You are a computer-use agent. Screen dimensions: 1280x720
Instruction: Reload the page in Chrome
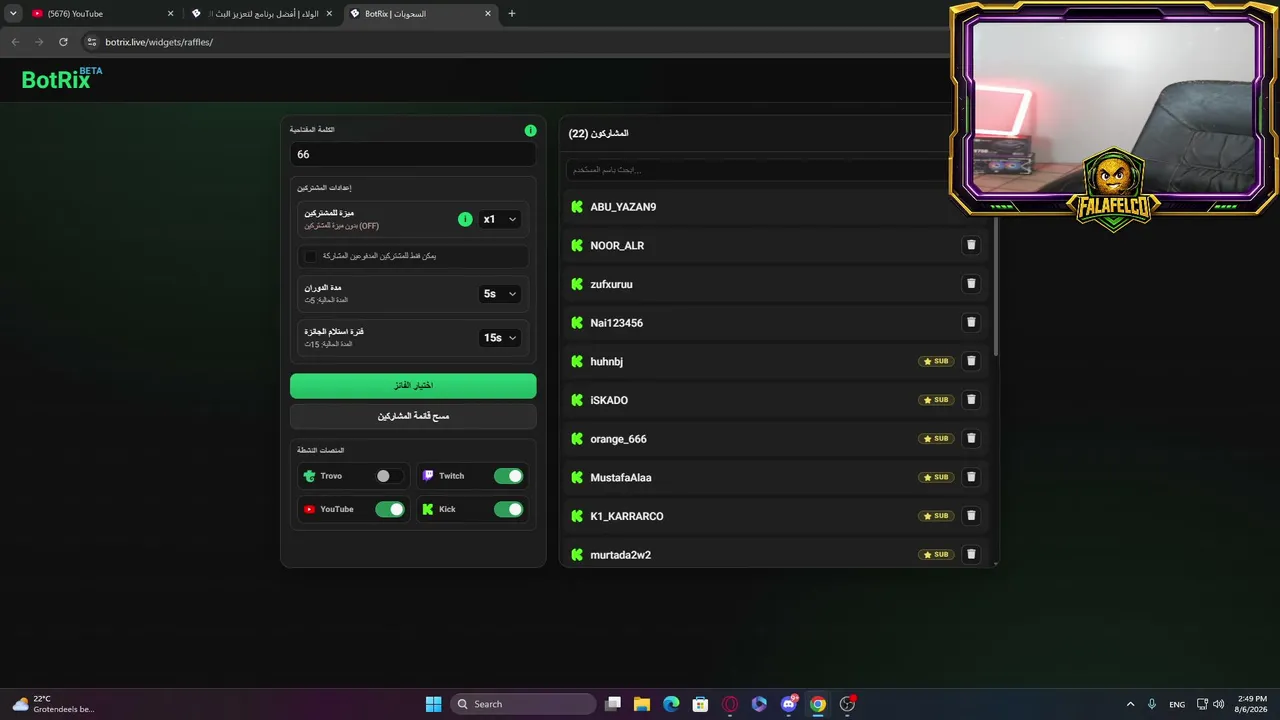coord(63,42)
